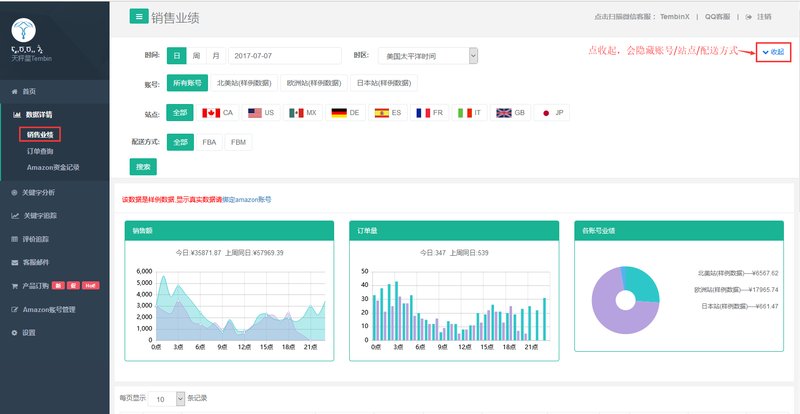This screenshot has width=800, height=414.
Task: Click the 销售业绩 page title
Action: click(x=175, y=18)
